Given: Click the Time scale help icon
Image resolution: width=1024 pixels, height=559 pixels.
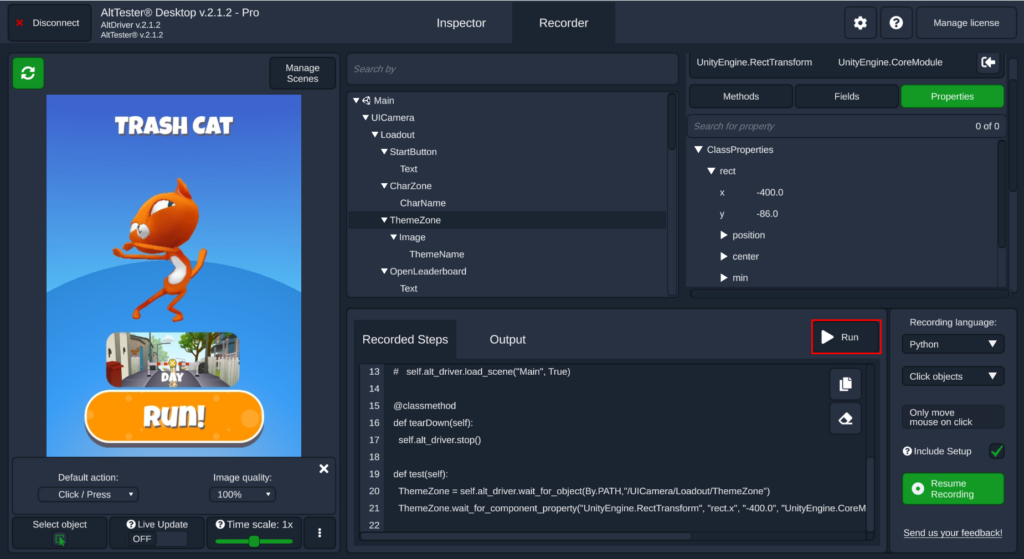Looking at the screenshot, I should (x=220, y=524).
